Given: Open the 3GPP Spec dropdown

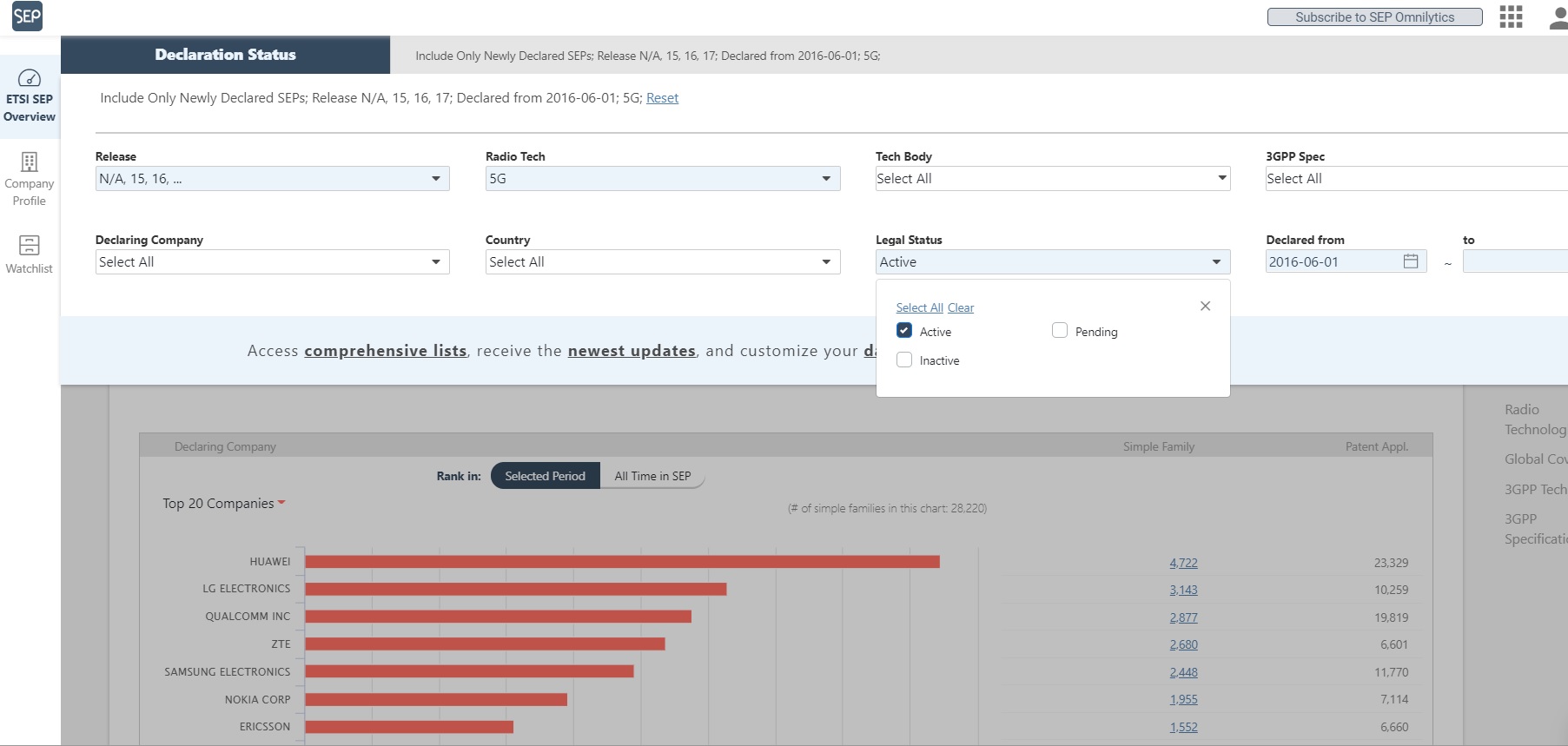Looking at the screenshot, I should (1417, 179).
